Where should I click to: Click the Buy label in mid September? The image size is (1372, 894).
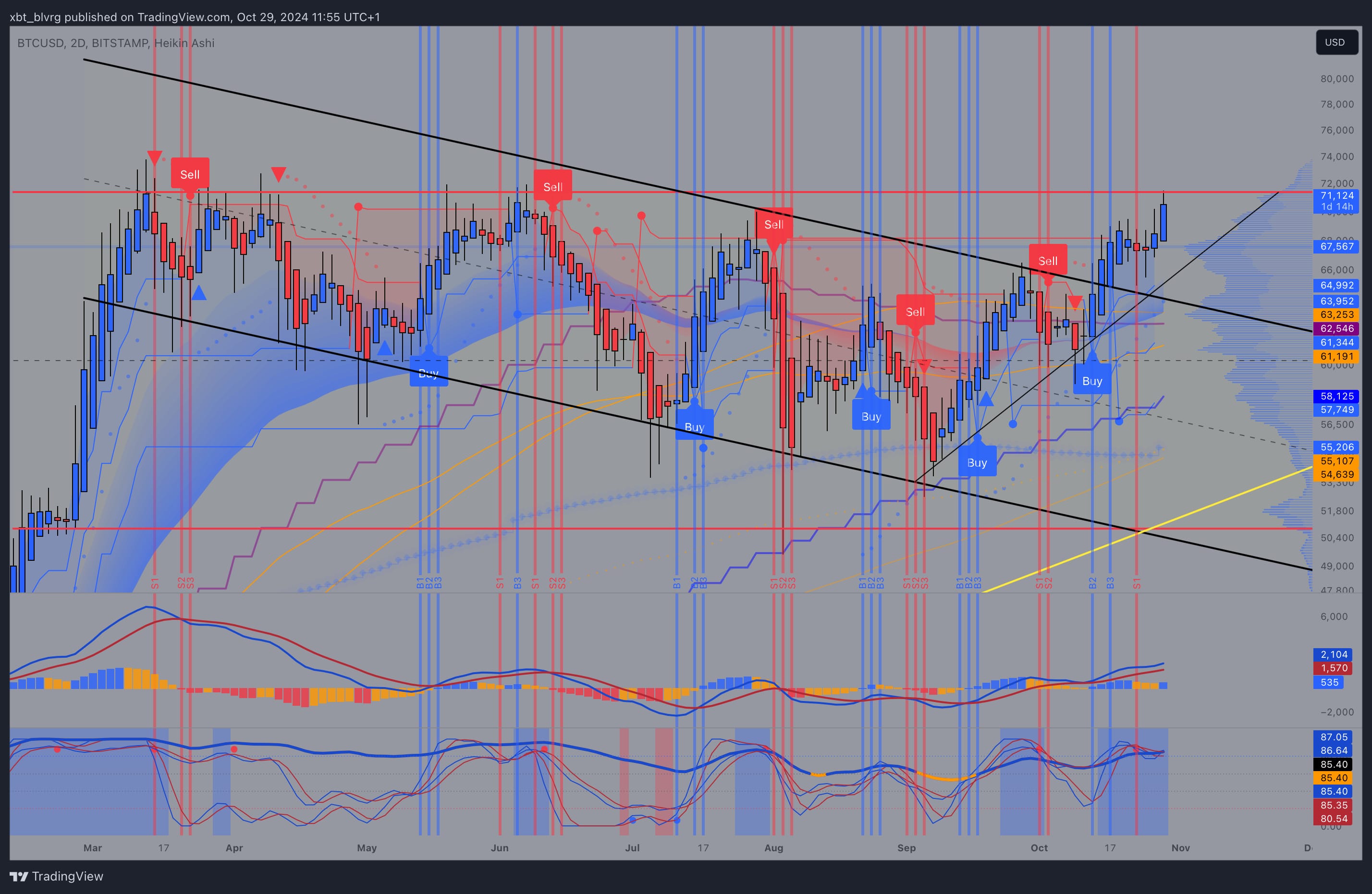click(x=977, y=462)
